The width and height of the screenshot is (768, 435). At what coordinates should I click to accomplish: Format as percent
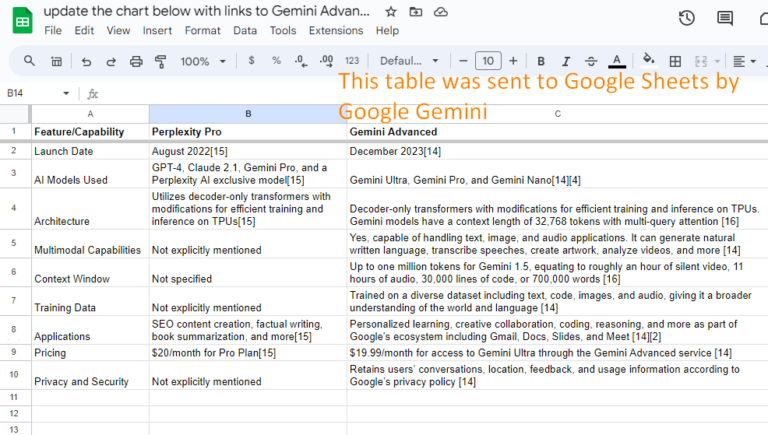coord(276,61)
